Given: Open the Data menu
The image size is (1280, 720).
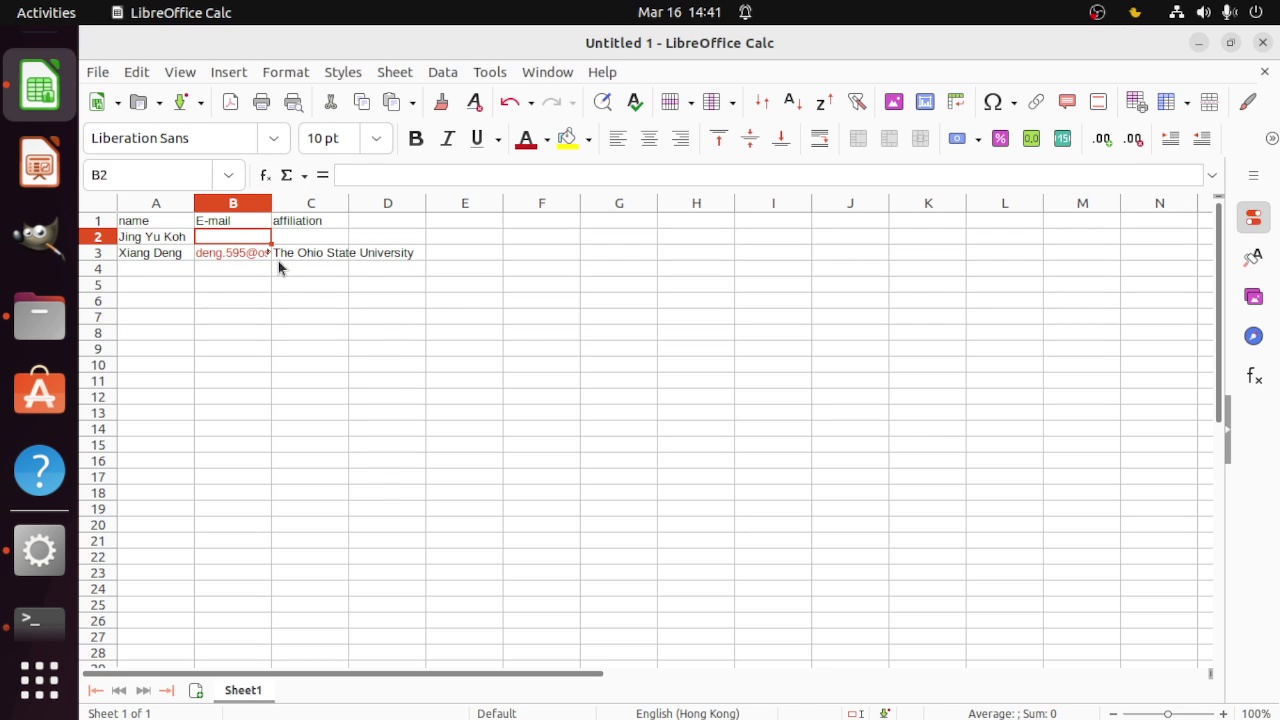Looking at the screenshot, I should [x=442, y=72].
